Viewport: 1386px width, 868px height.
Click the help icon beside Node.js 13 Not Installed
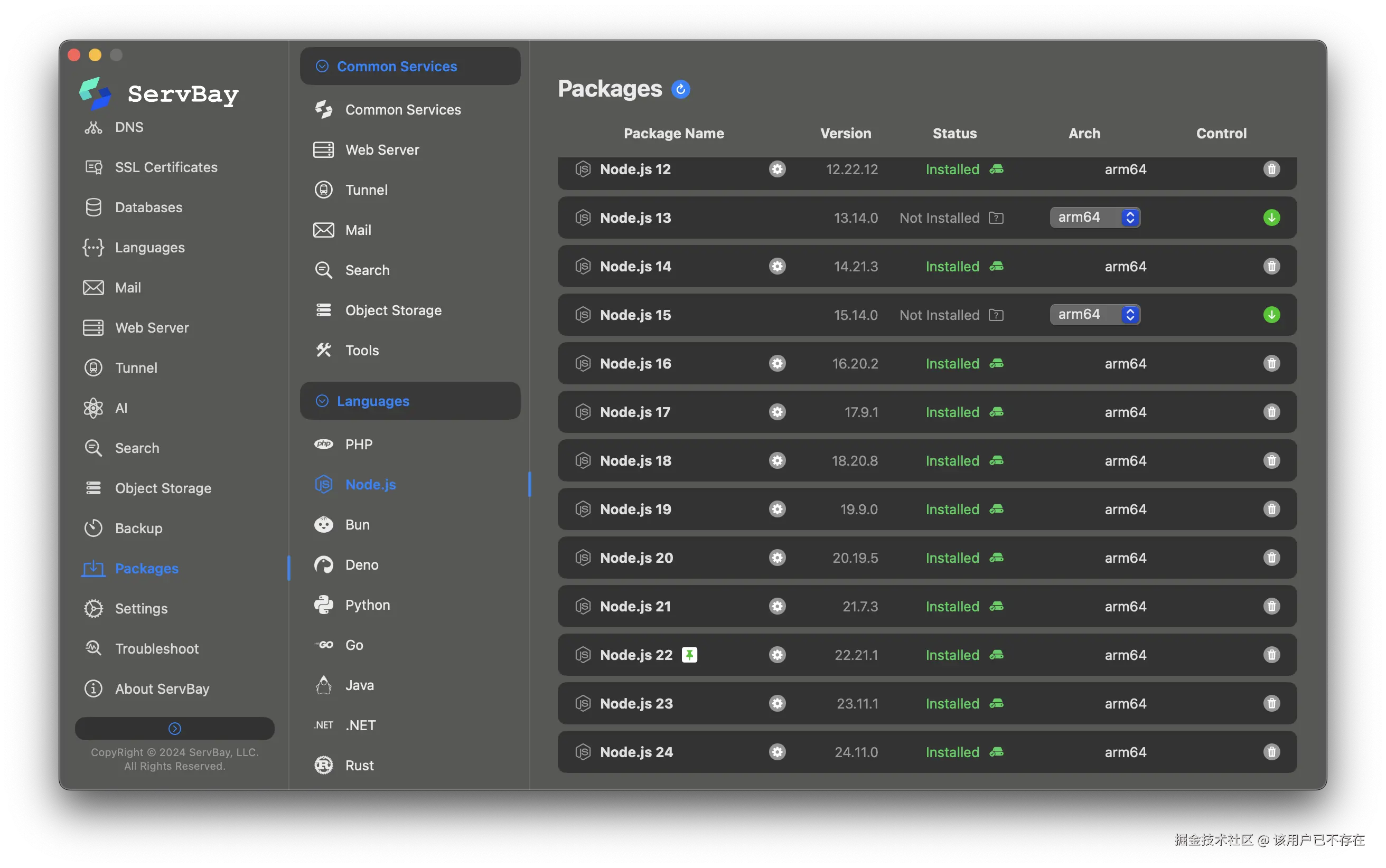tap(996, 218)
